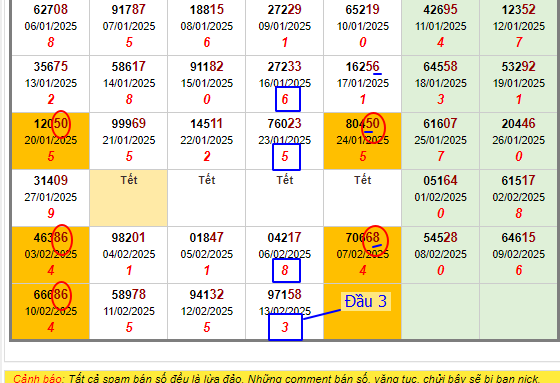Viewport: 560px width, 383px height.
Task: Click the blue boxed 5 under 23/01/2025
Action: [x=286, y=157]
